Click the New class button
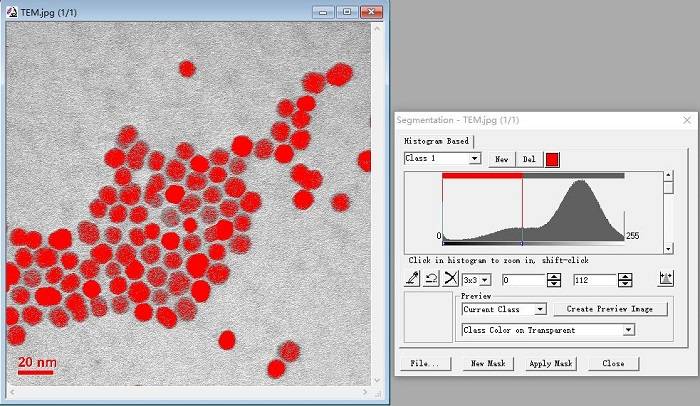 coord(501,159)
